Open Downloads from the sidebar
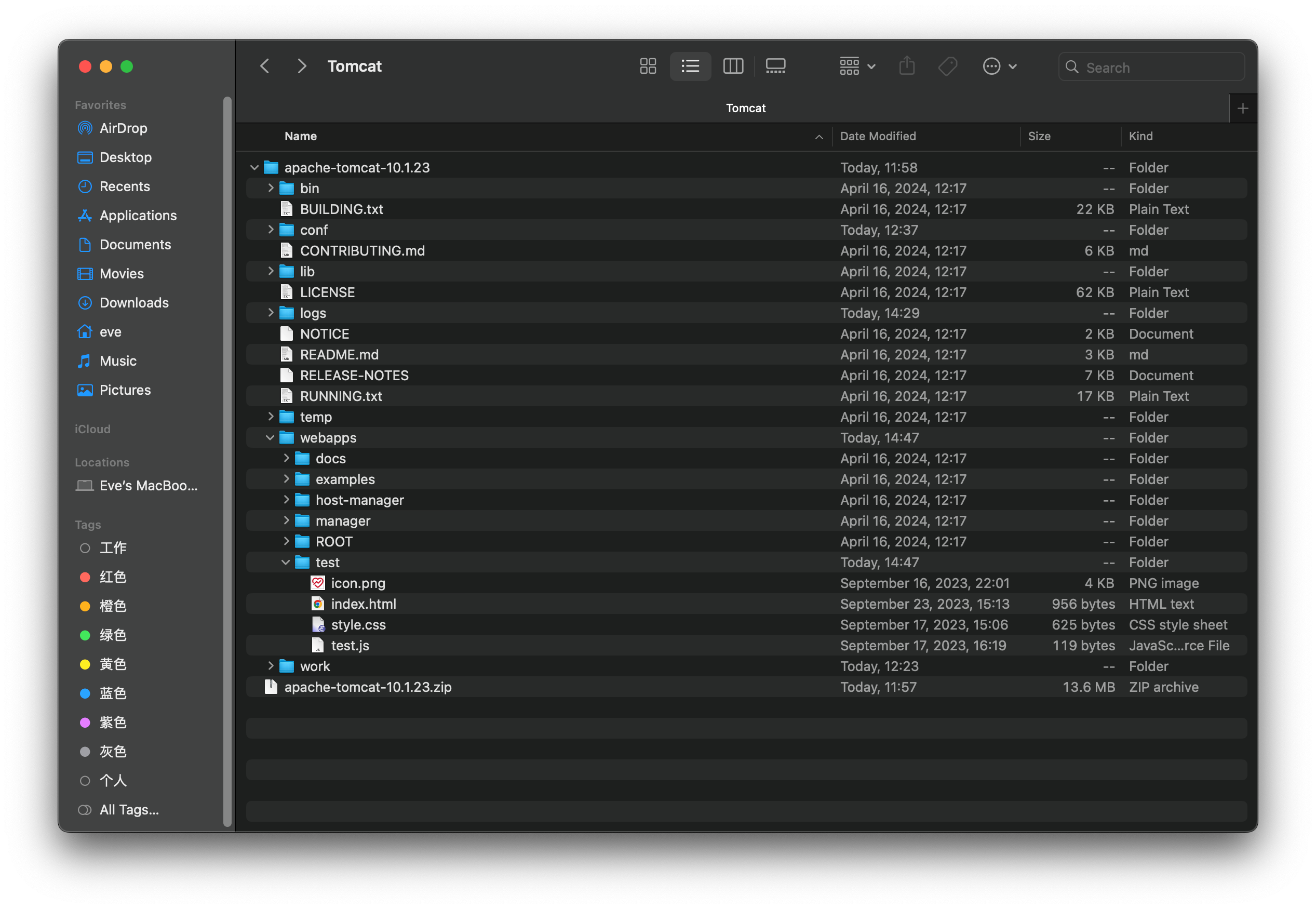1316x909 pixels. pos(133,302)
